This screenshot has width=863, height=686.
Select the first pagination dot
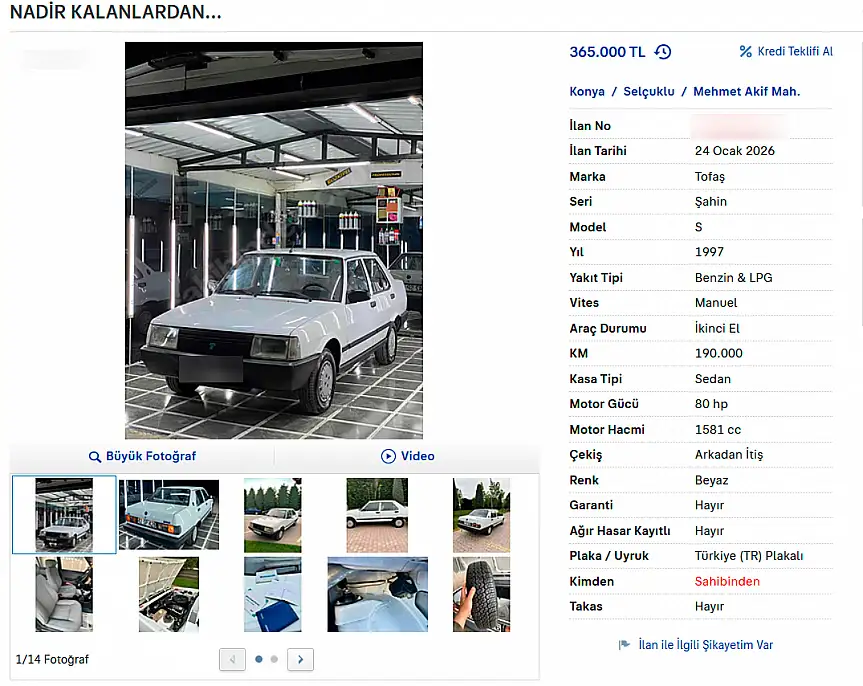259,659
